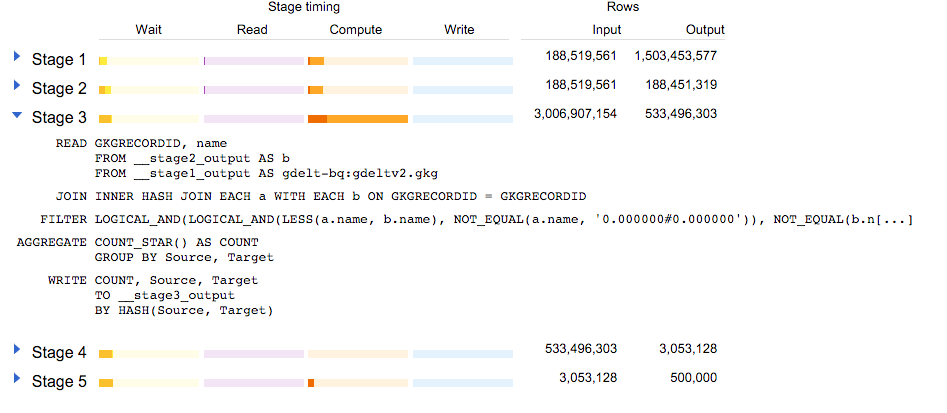Click Stage 2 read timing bar
This screenshot has width=947, height=413.
coord(253,91)
